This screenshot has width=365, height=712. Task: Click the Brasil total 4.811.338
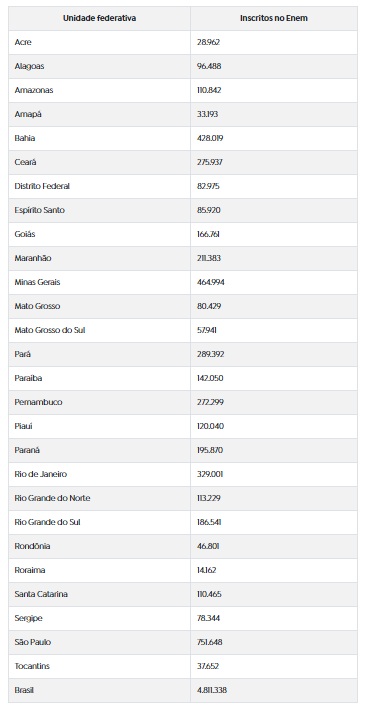pos(212,690)
